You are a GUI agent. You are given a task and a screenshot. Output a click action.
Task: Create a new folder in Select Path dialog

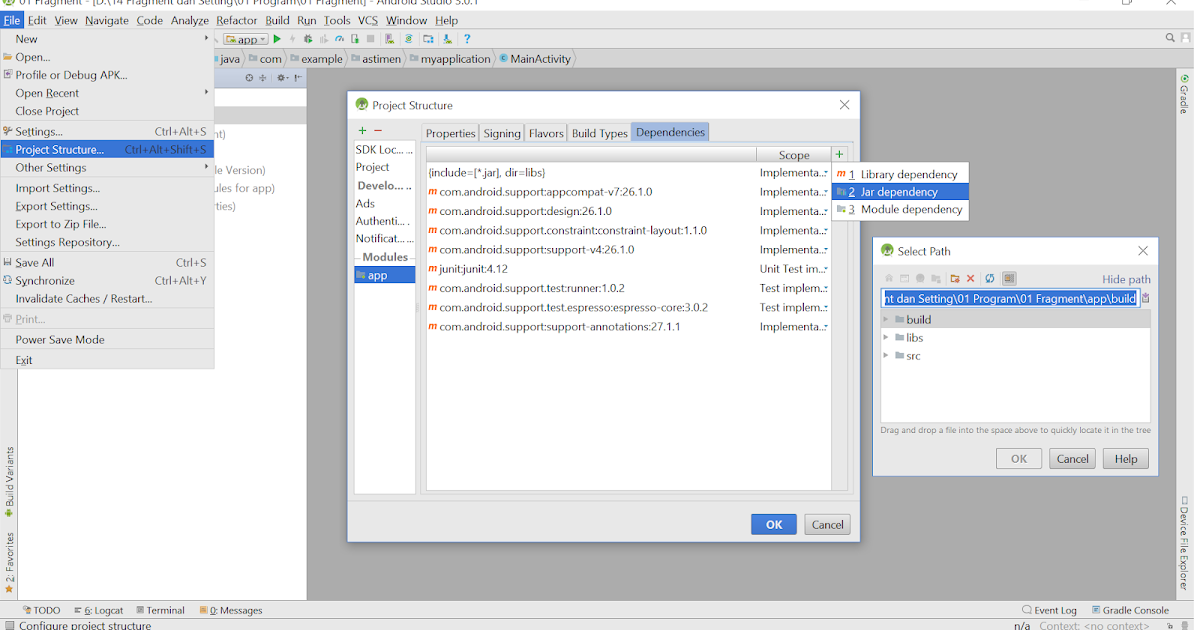pyautogui.click(x=955, y=279)
